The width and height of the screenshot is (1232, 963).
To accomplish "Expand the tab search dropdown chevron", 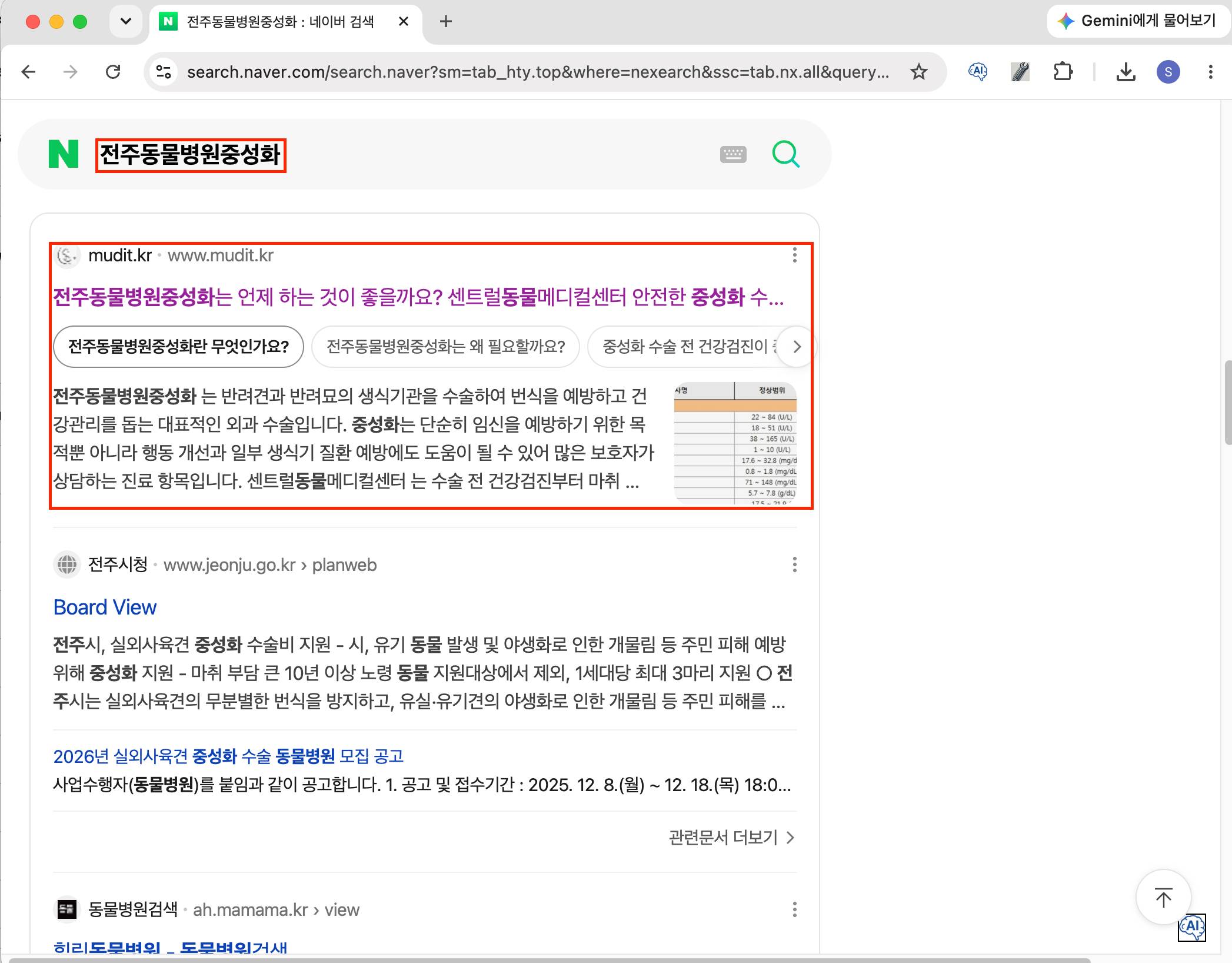I will coord(126,22).
